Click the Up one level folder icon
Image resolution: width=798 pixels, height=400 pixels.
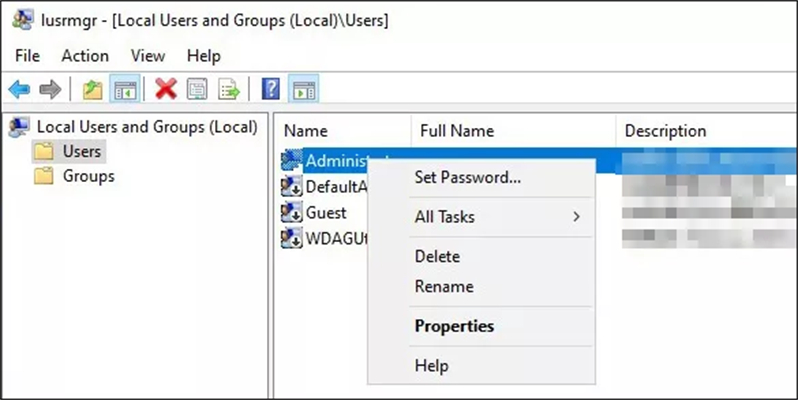93,90
